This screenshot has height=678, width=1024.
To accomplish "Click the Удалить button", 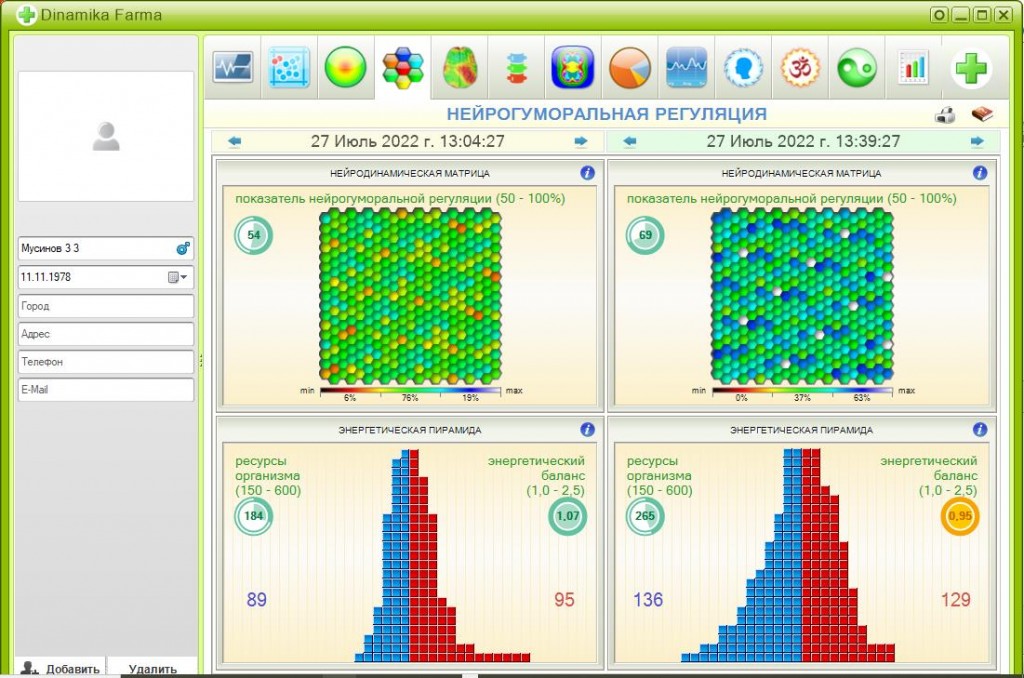I will (x=153, y=668).
